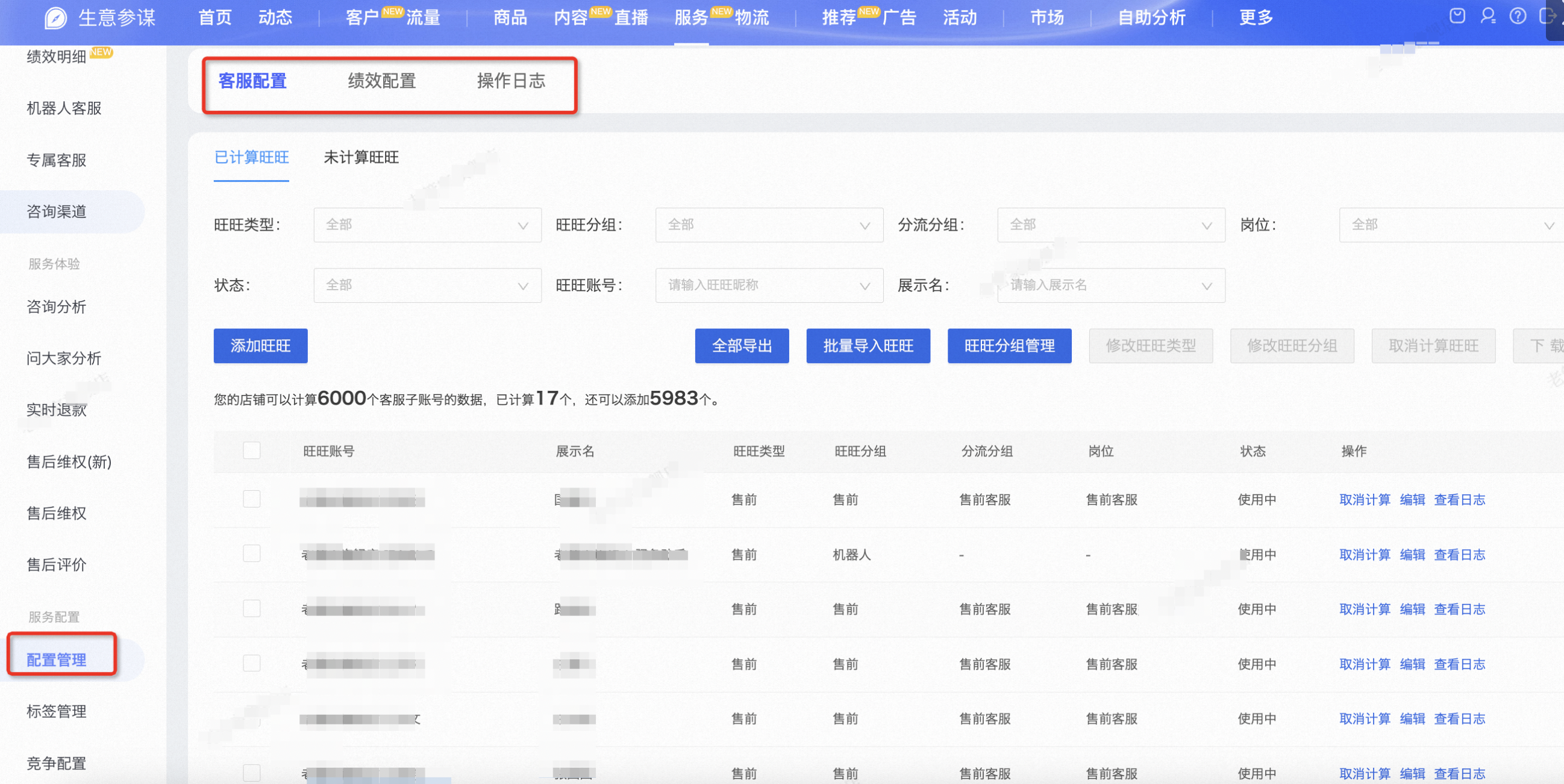Click the 机器人 group cell

(852, 555)
